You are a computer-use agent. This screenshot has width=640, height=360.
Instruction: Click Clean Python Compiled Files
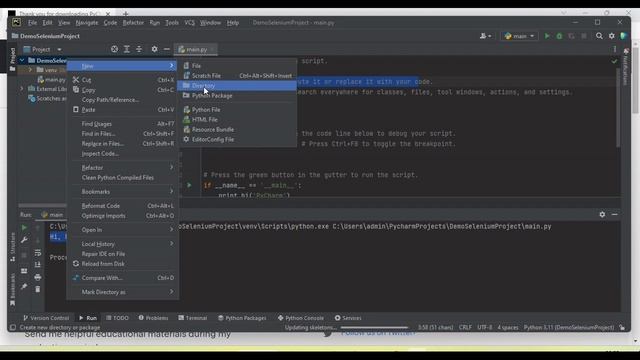pyautogui.click(x=123, y=178)
